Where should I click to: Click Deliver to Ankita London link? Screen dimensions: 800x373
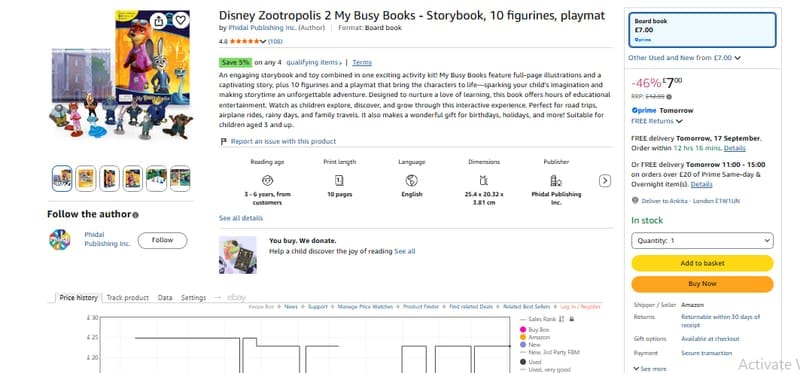pos(690,201)
